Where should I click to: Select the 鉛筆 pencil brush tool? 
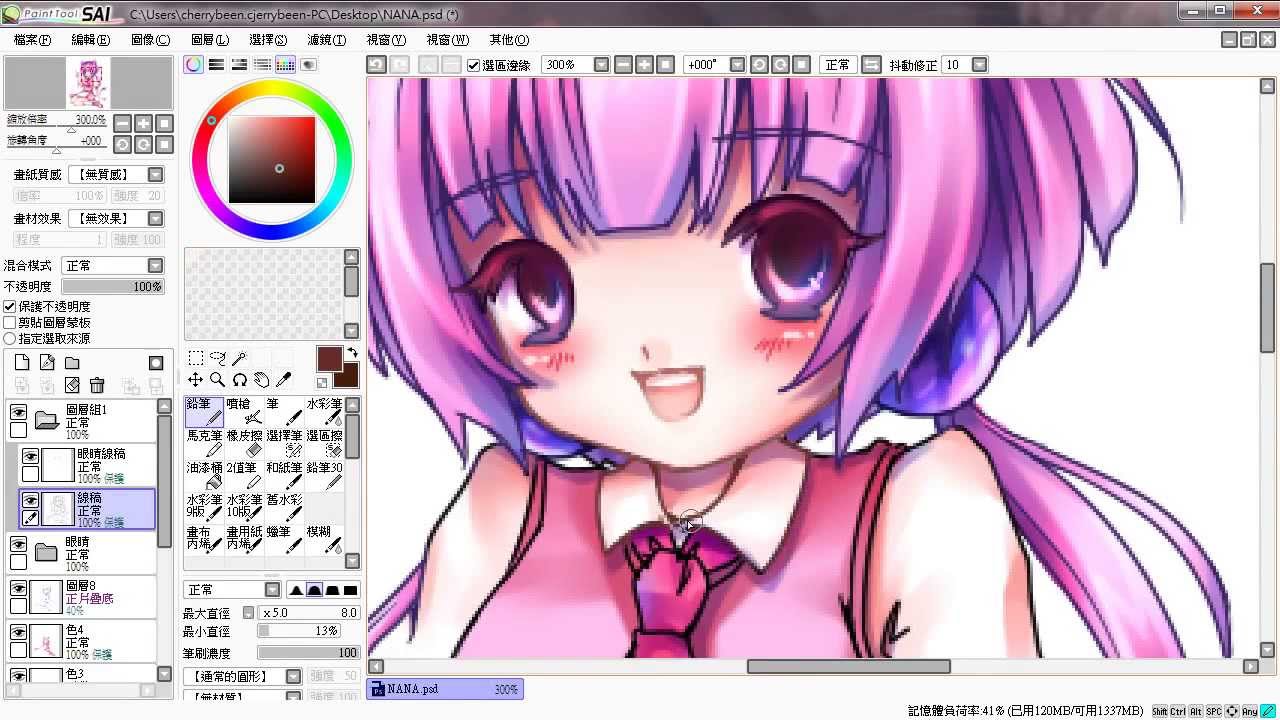(204, 411)
